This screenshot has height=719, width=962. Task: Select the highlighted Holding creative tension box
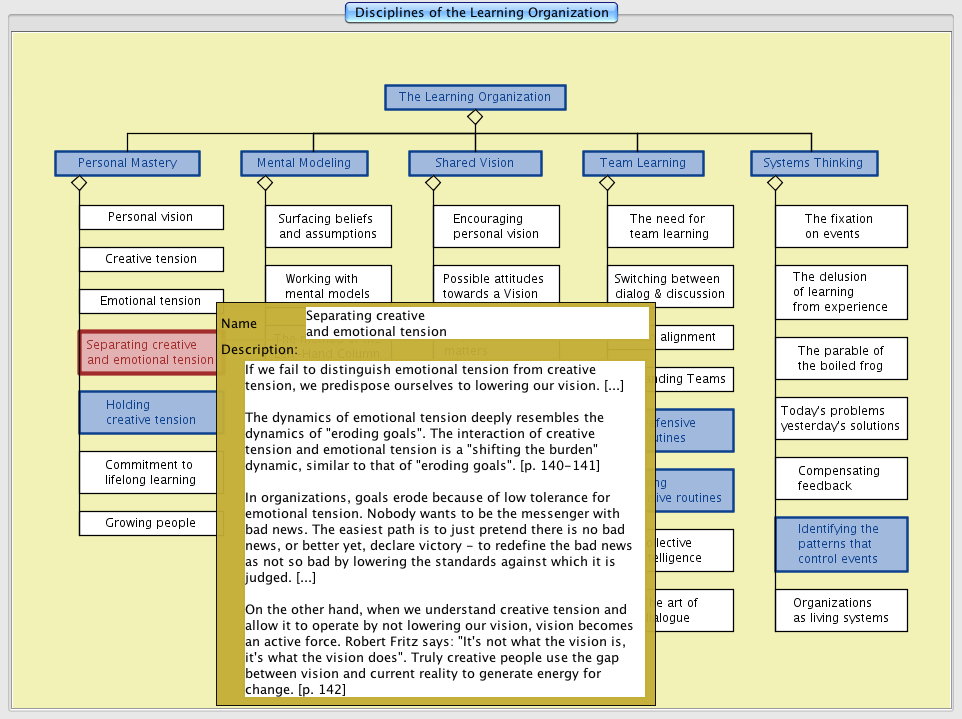[148, 412]
